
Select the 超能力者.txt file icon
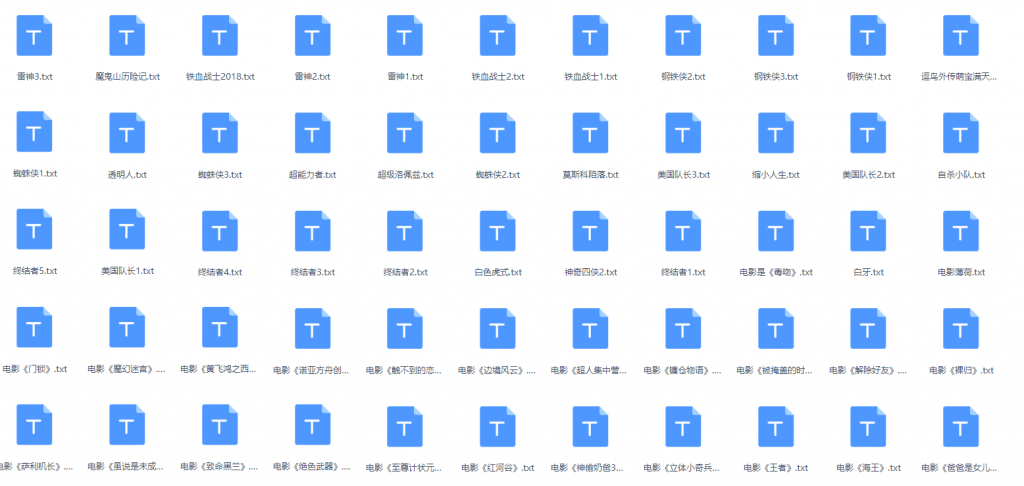(313, 133)
